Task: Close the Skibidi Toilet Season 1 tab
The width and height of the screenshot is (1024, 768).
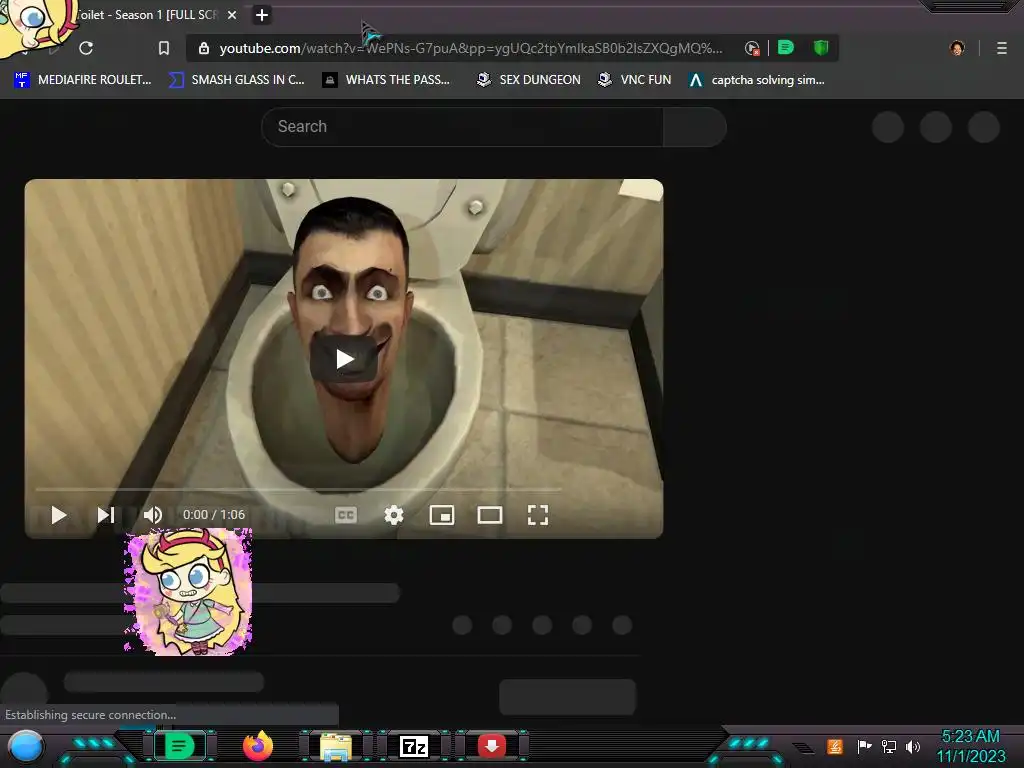Action: tap(232, 15)
